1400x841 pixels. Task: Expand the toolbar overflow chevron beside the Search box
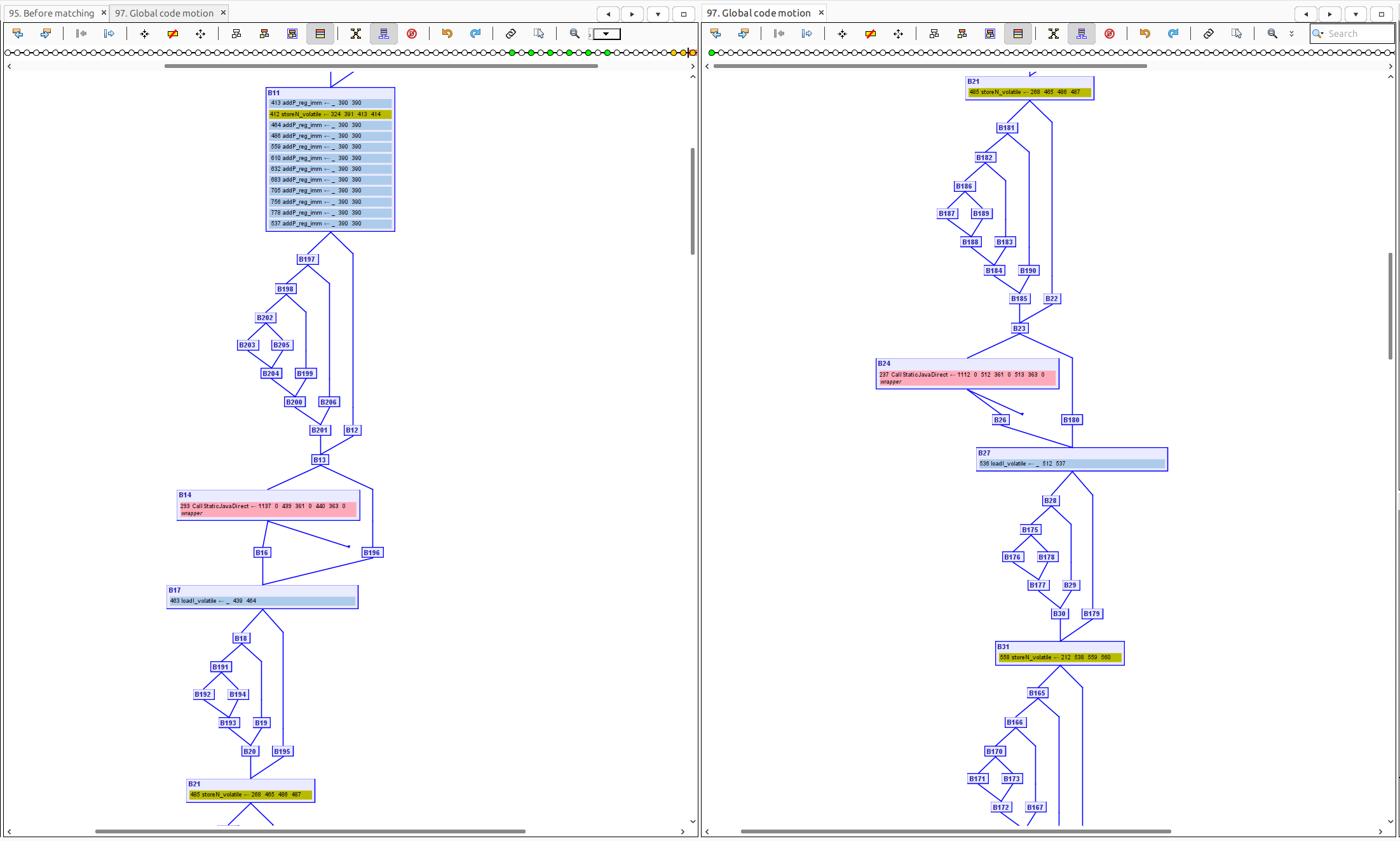[x=1291, y=34]
